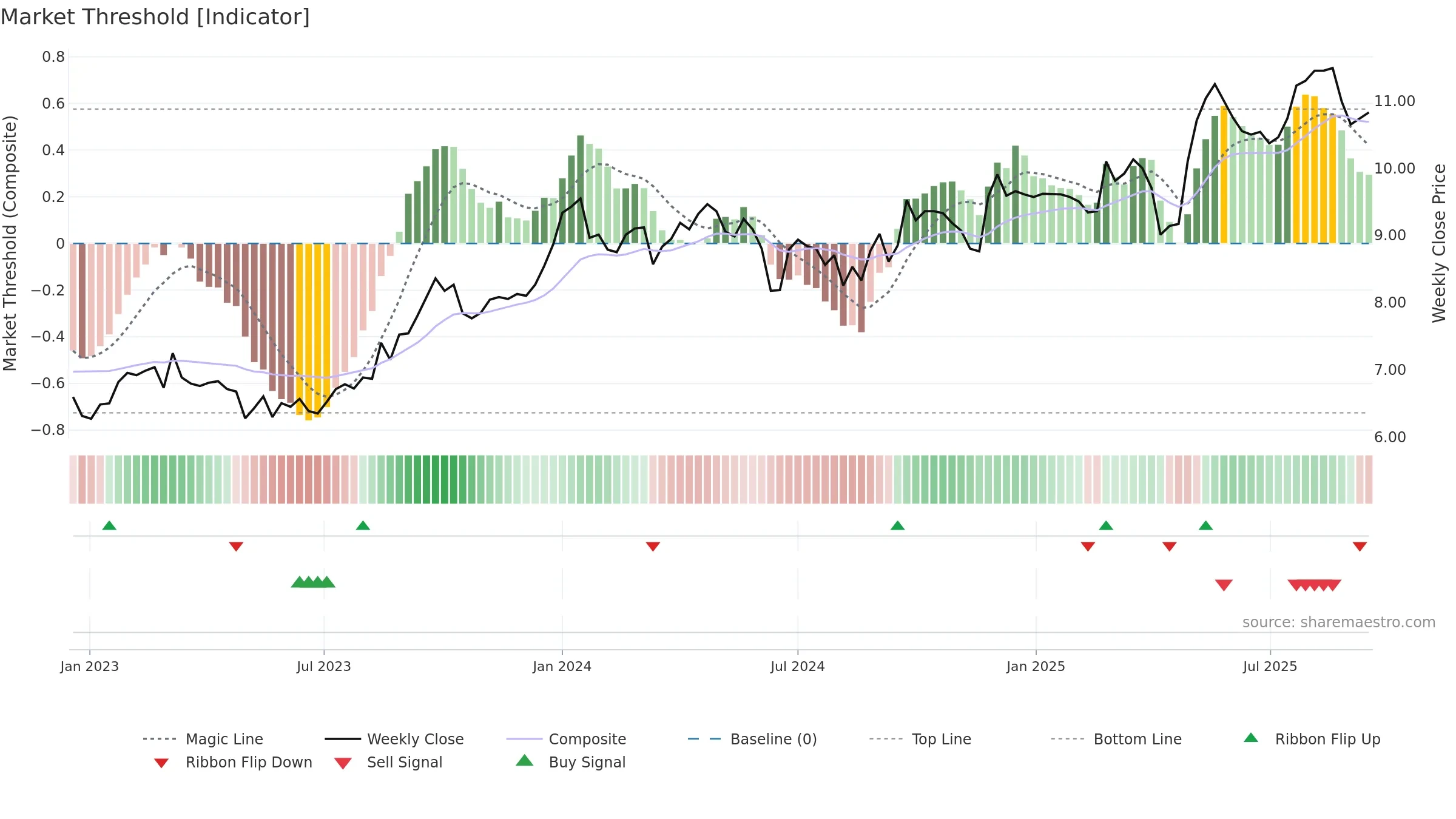Viewport: 1456px width, 819px height.
Task: Toggle the Buy Signal legend entry
Action: (570, 762)
